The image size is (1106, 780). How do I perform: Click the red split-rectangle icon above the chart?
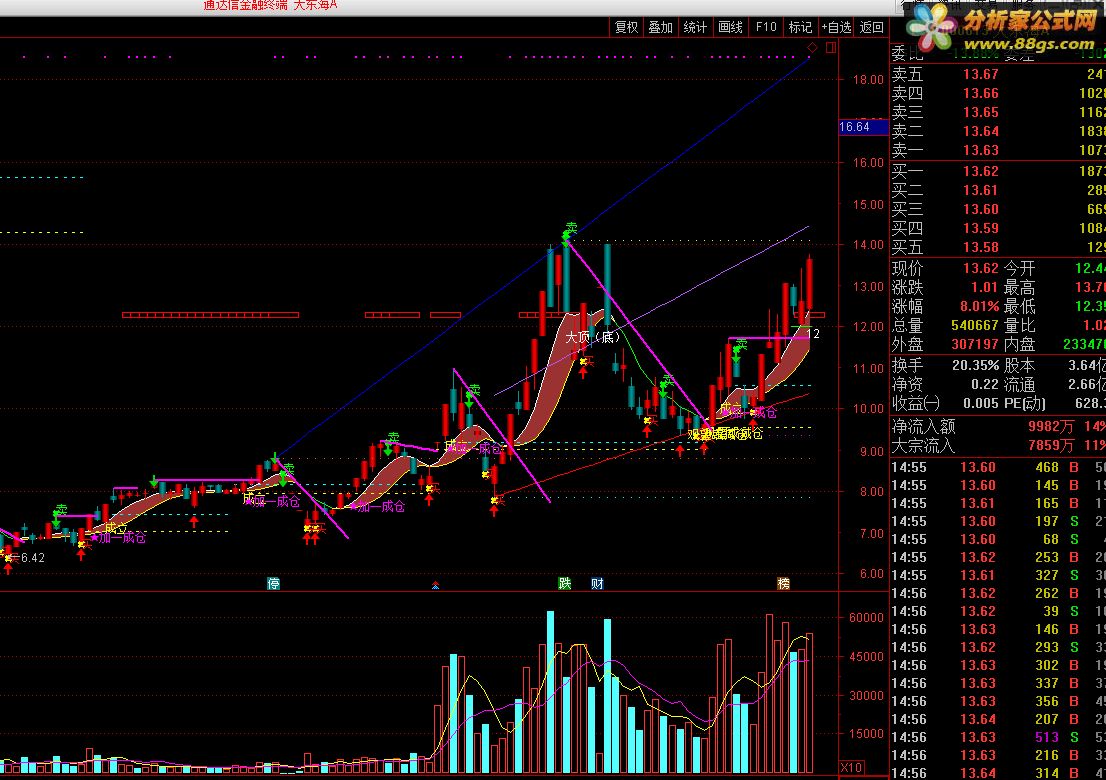831,47
